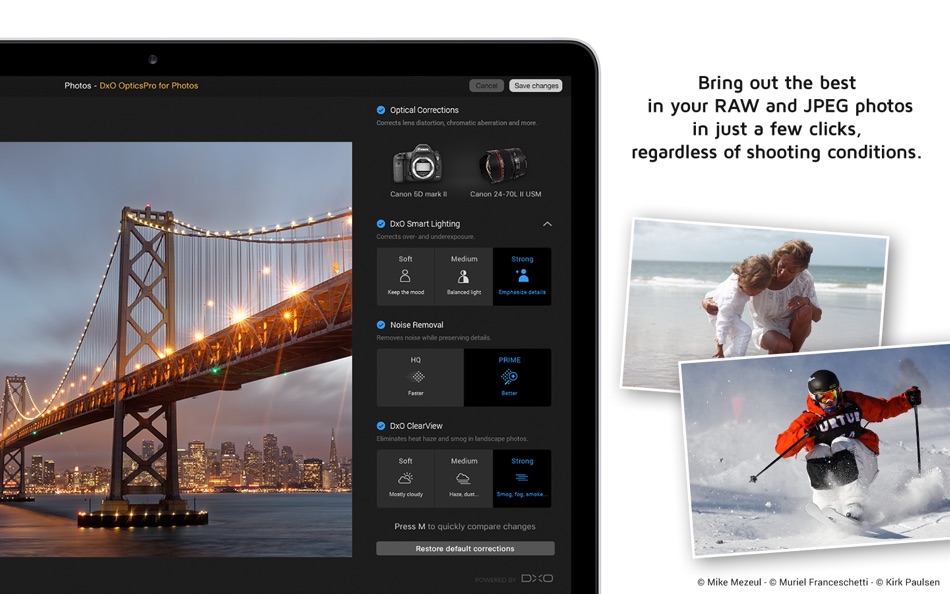
Task: Click 'Press M to quickly compare changes' text
Action: [x=465, y=526]
